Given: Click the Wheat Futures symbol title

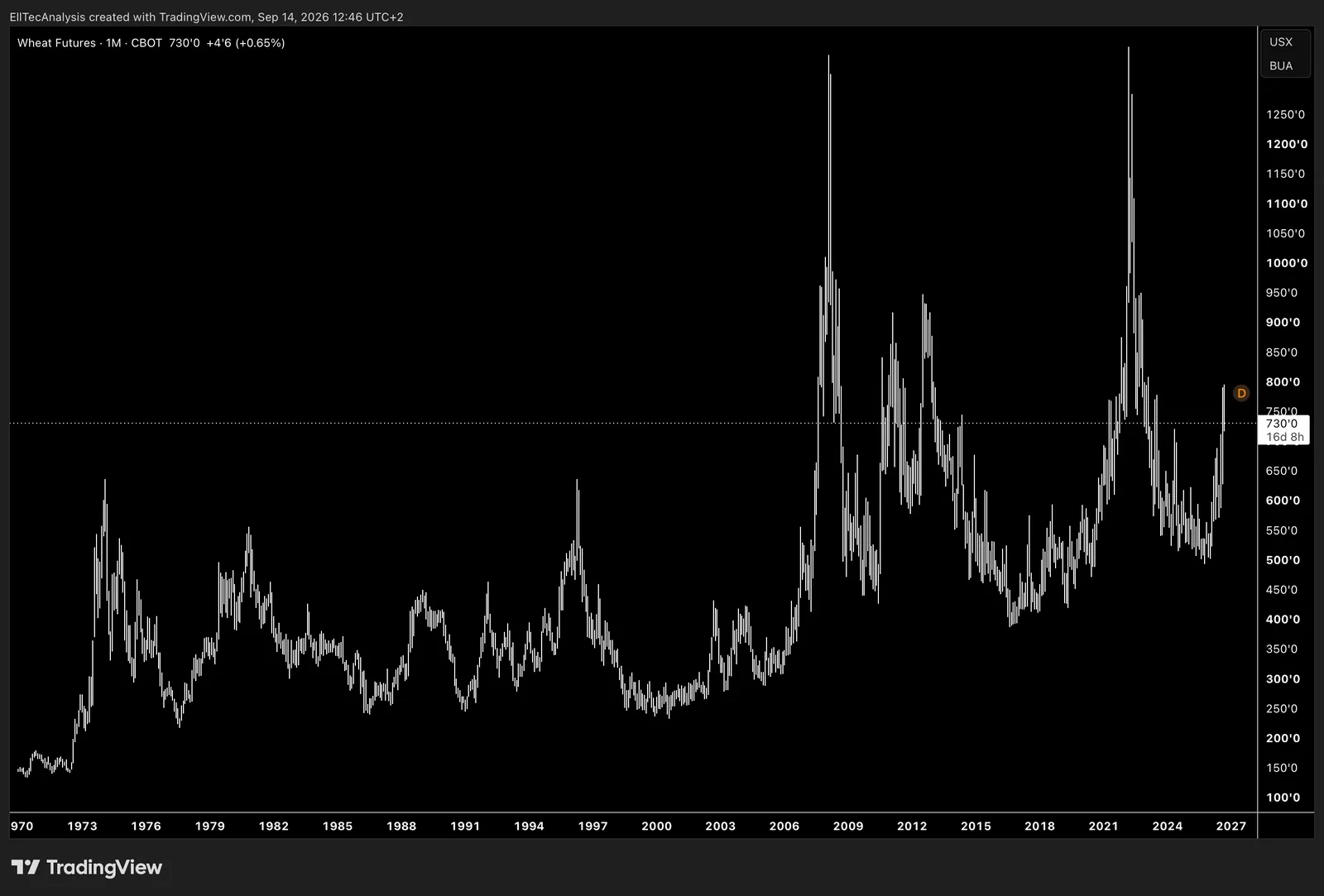Looking at the screenshot, I should pos(56,43).
